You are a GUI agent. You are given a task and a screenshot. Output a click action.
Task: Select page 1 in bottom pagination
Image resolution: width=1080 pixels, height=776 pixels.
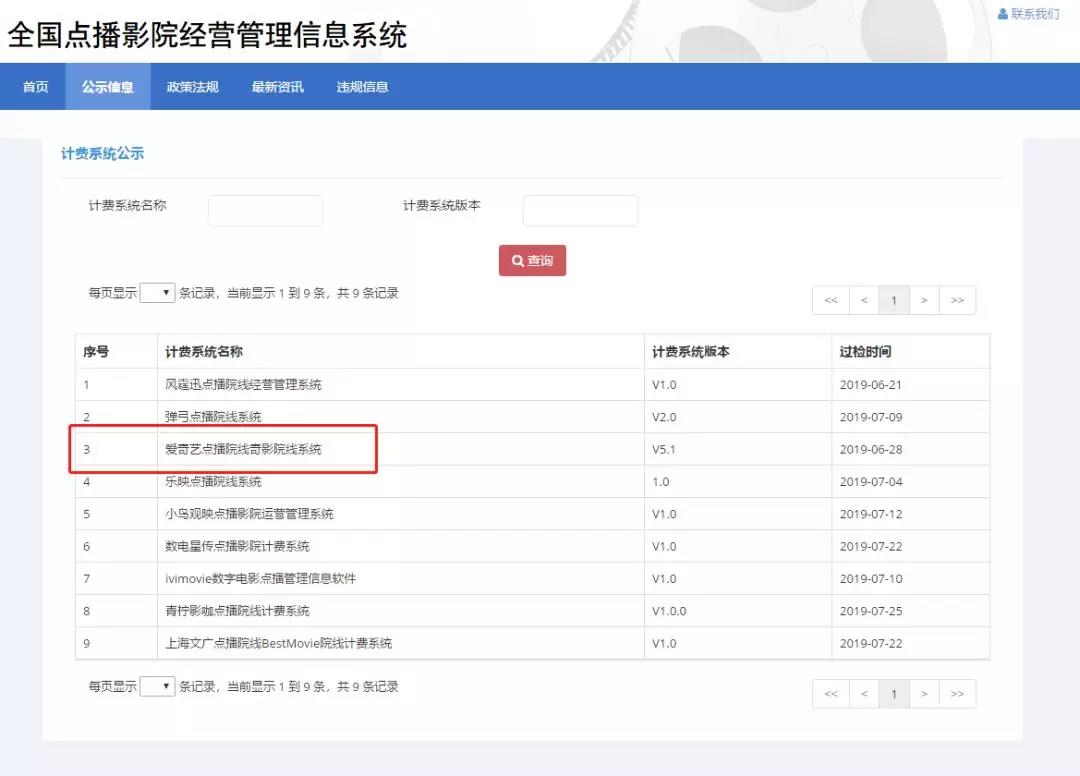[894, 694]
